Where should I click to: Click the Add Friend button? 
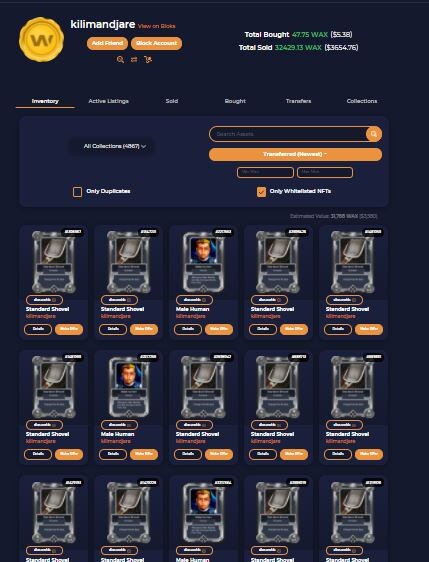[x=107, y=43]
